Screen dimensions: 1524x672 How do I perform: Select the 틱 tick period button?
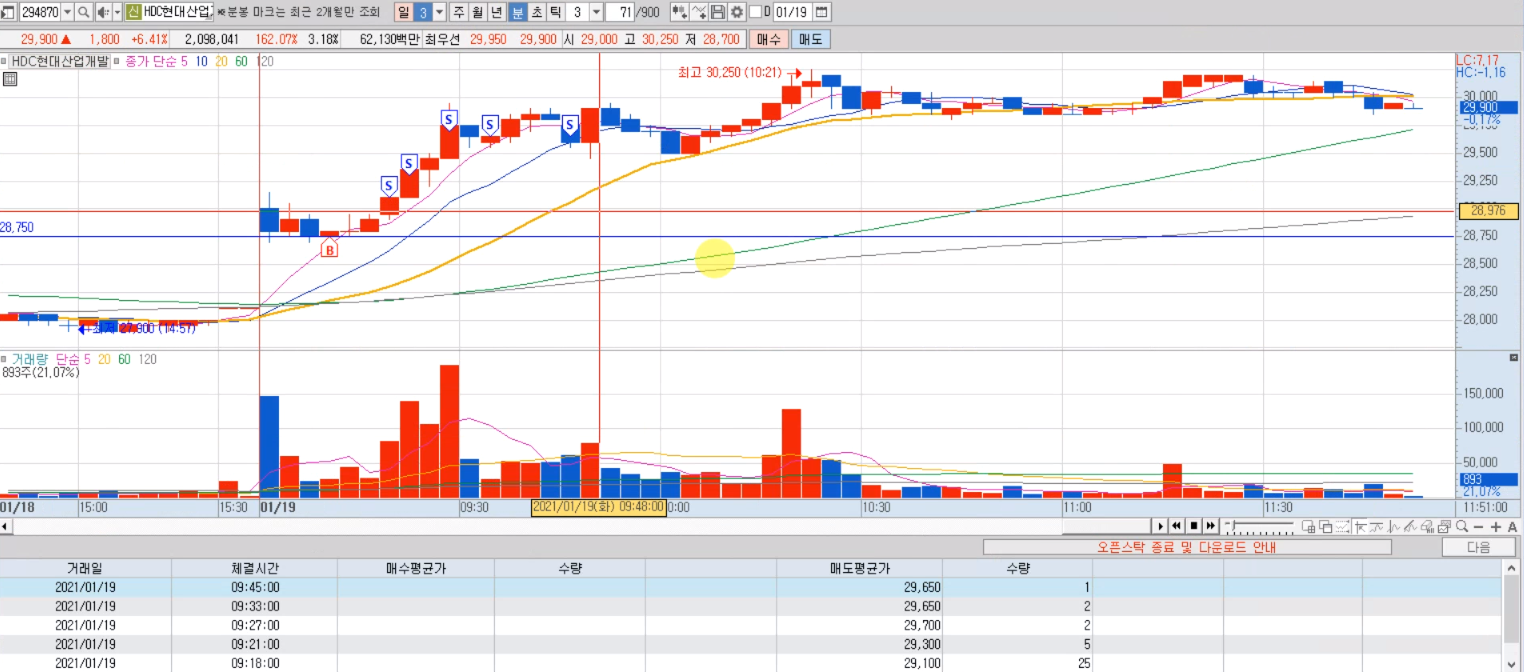(x=555, y=12)
